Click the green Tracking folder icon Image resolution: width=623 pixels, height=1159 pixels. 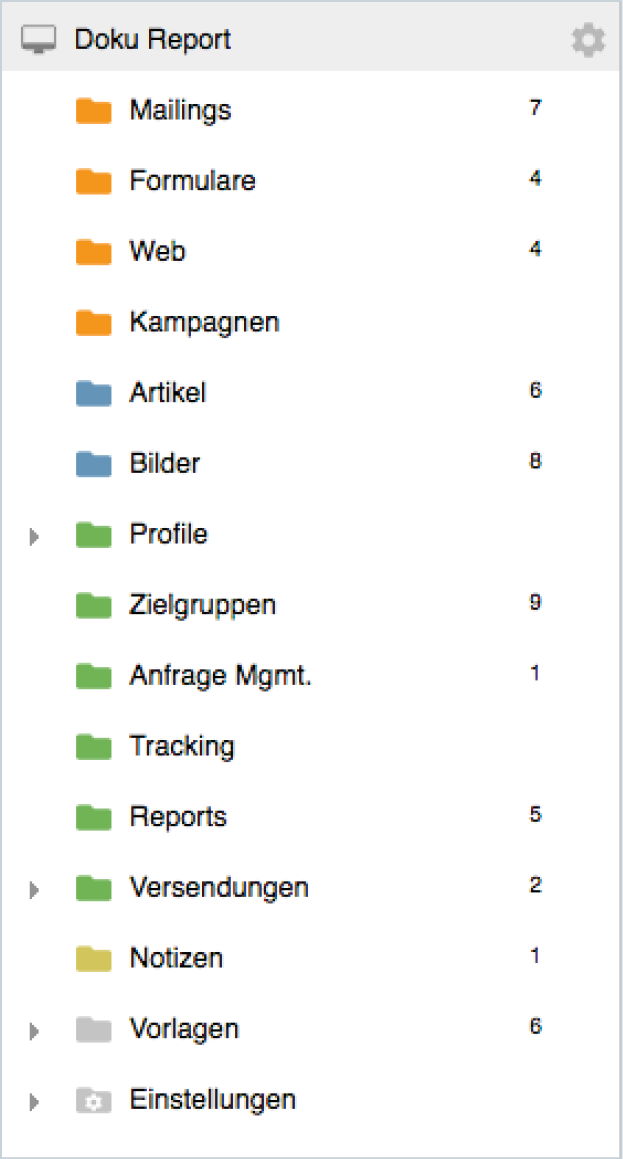pyautogui.click(x=93, y=747)
